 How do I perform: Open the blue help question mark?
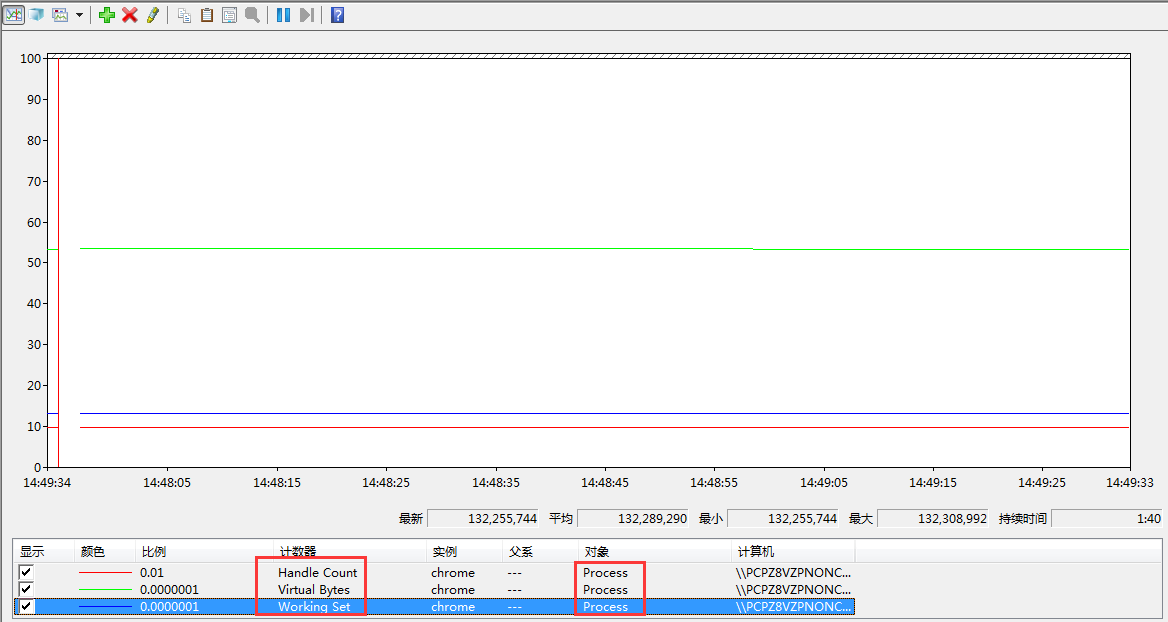click(338, 15)
